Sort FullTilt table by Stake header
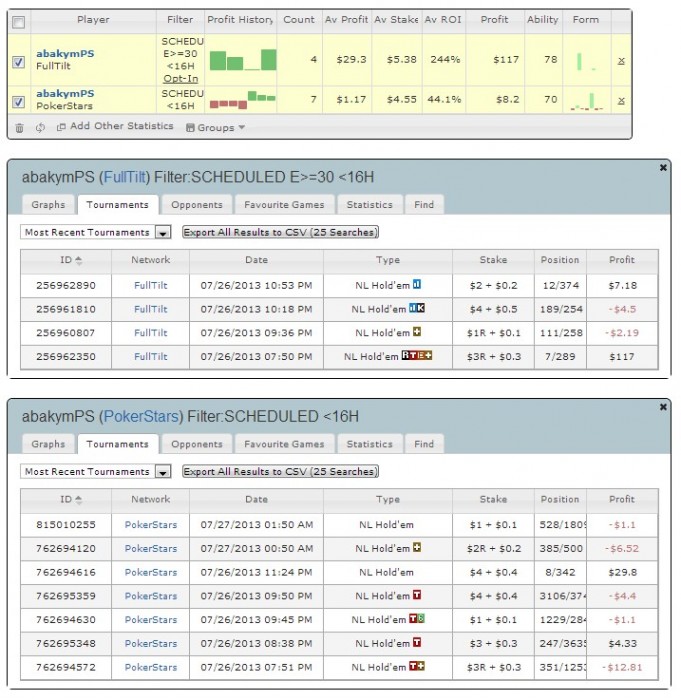 tap(493, 260)
